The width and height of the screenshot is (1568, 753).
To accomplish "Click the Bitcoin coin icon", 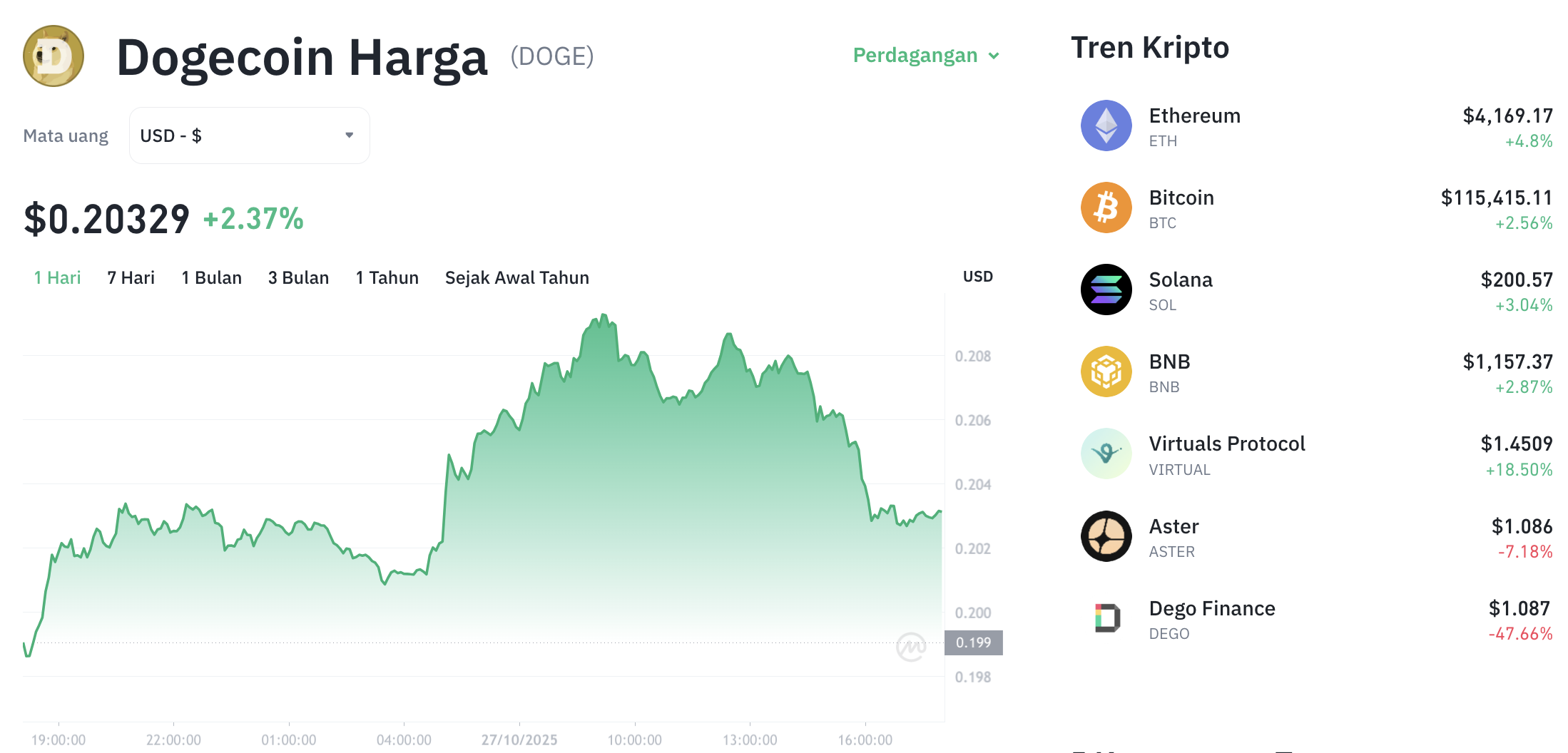I will [x=1106, y=208].
